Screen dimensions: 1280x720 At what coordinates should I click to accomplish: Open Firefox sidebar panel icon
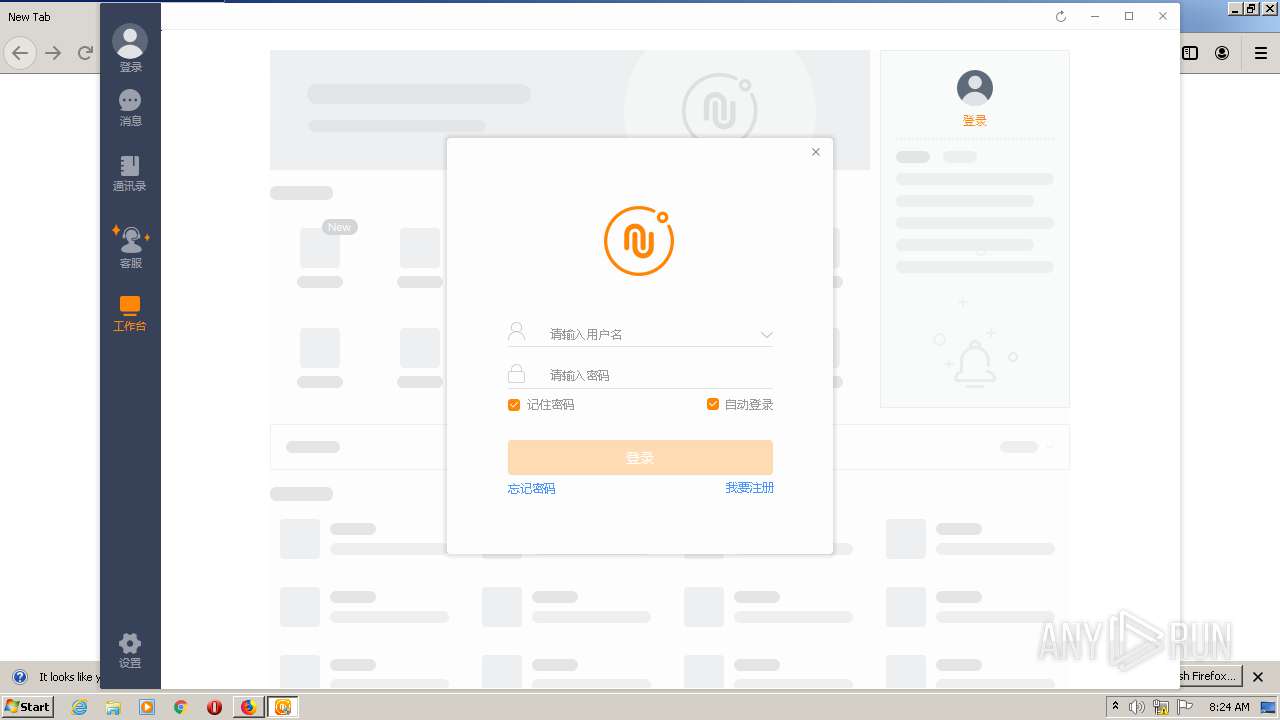[x=1190, y=53]
